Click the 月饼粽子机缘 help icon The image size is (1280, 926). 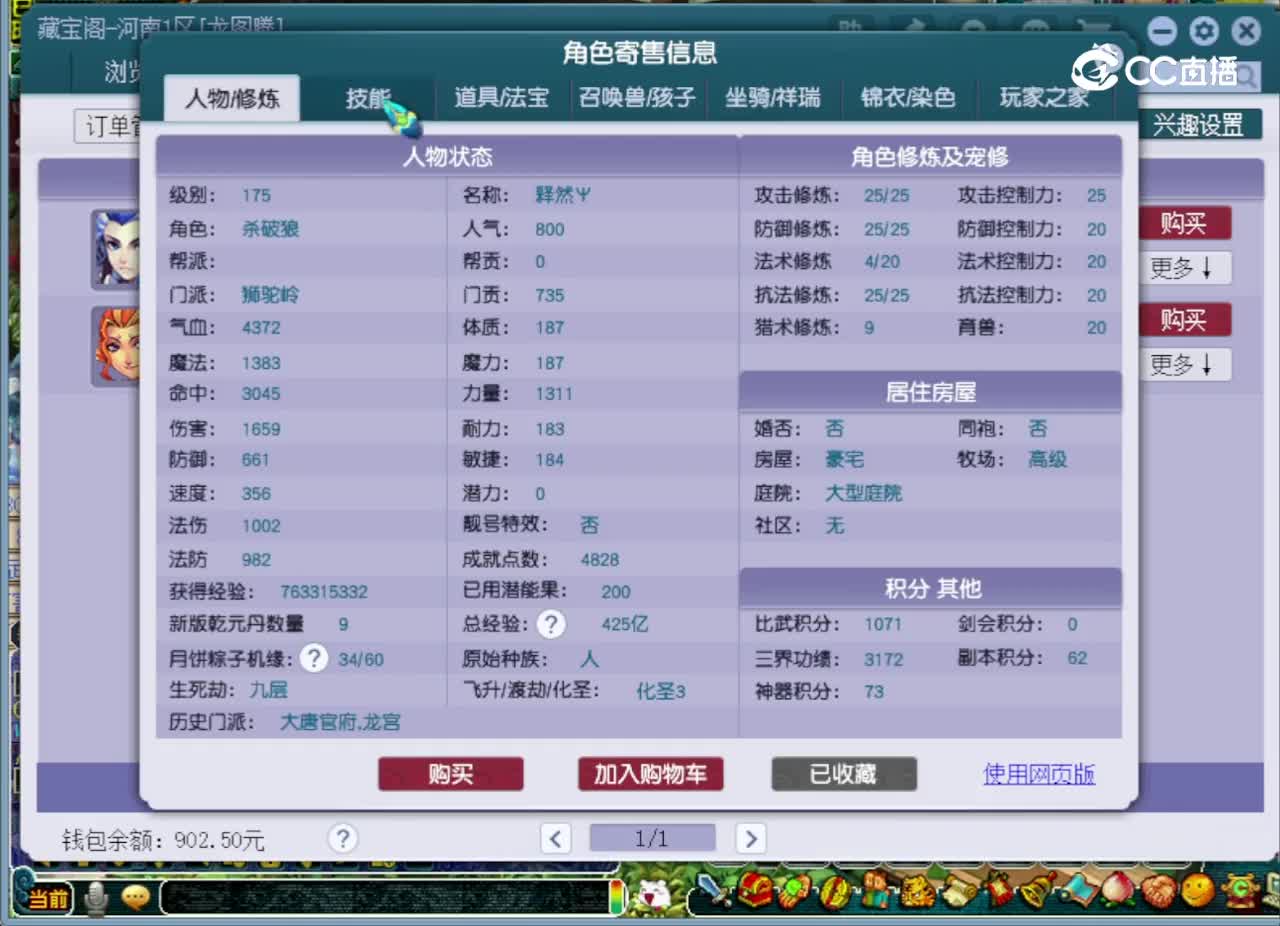point(314,658)
